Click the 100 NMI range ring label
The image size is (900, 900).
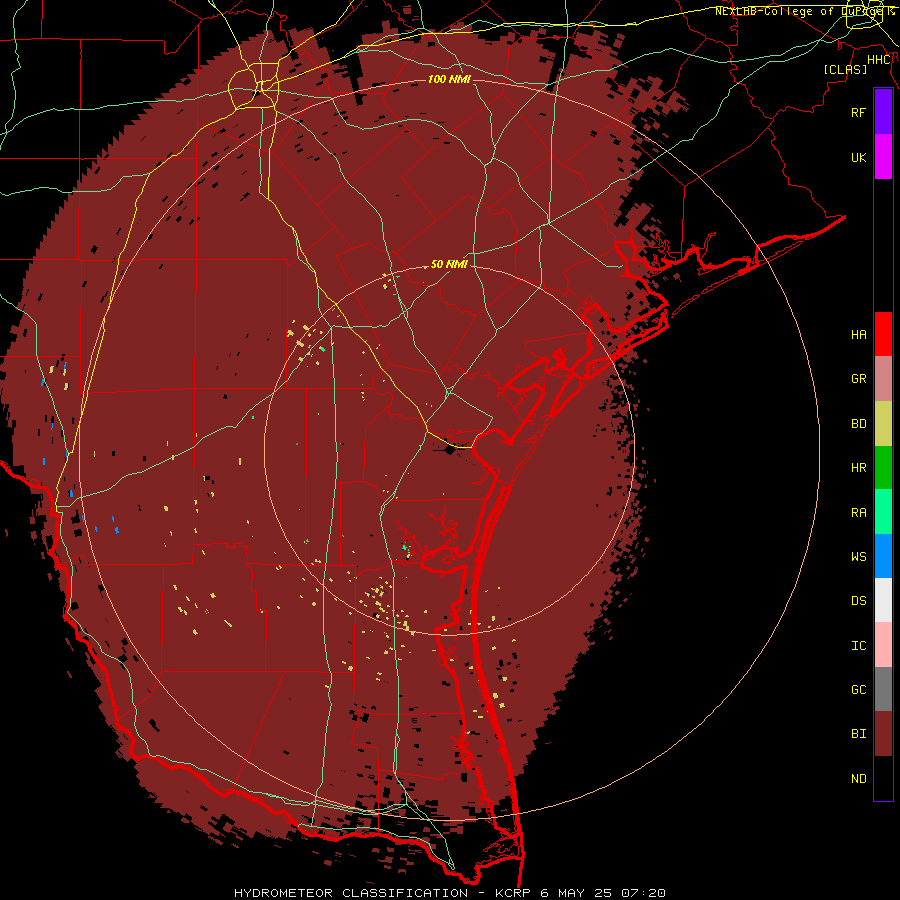tap(449, 79)
